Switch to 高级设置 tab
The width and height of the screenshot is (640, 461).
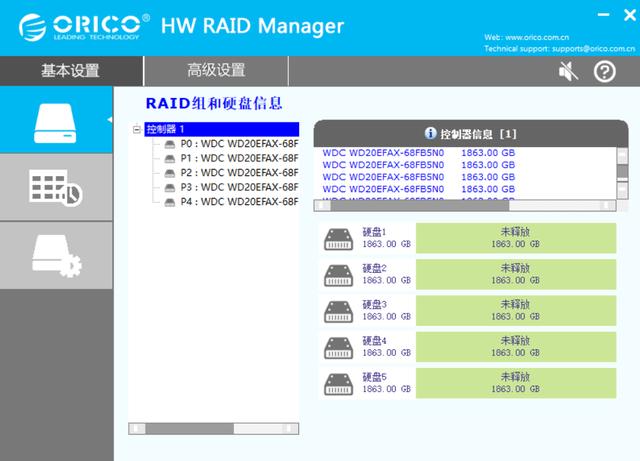point(216,70)
